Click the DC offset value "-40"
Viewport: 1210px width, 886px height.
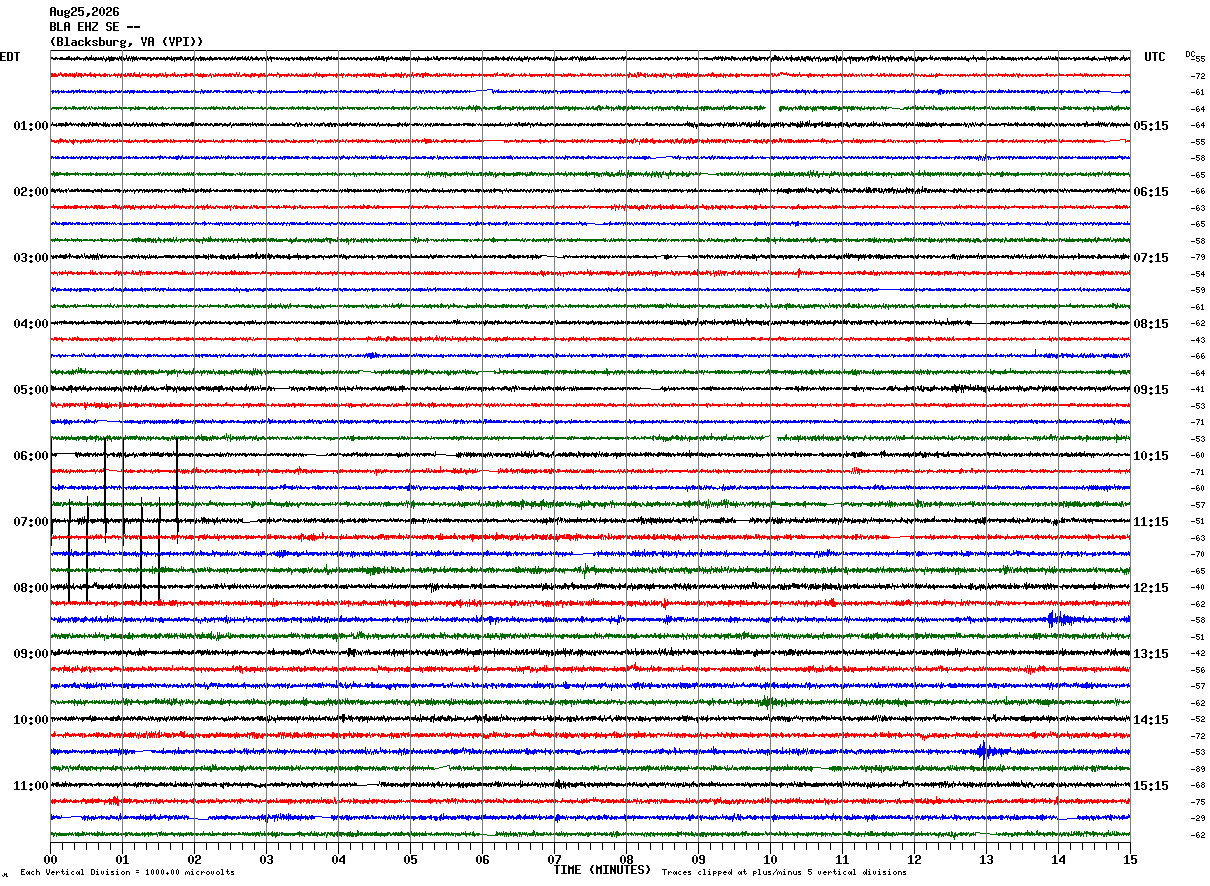pyautogui.click(x=1198, y=588)
